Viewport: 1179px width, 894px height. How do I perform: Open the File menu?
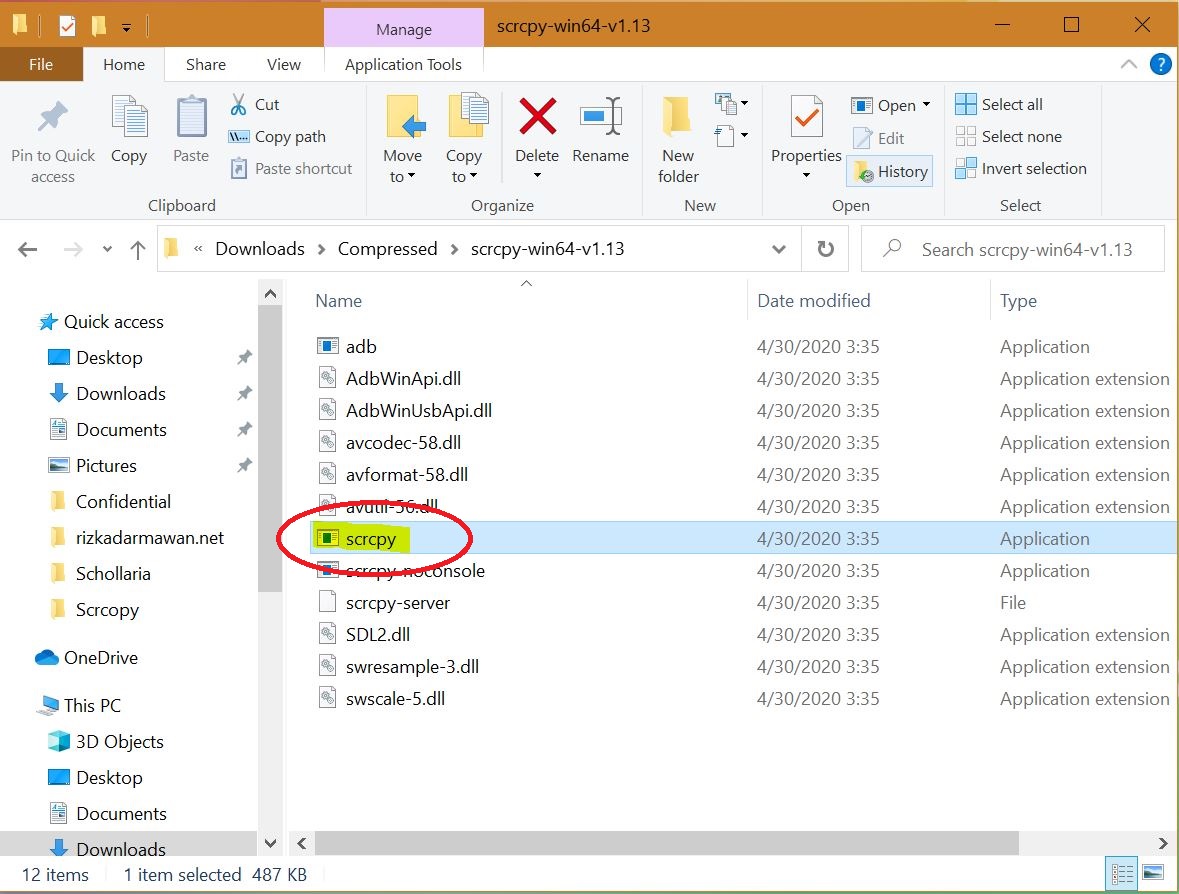coord(41,65)
